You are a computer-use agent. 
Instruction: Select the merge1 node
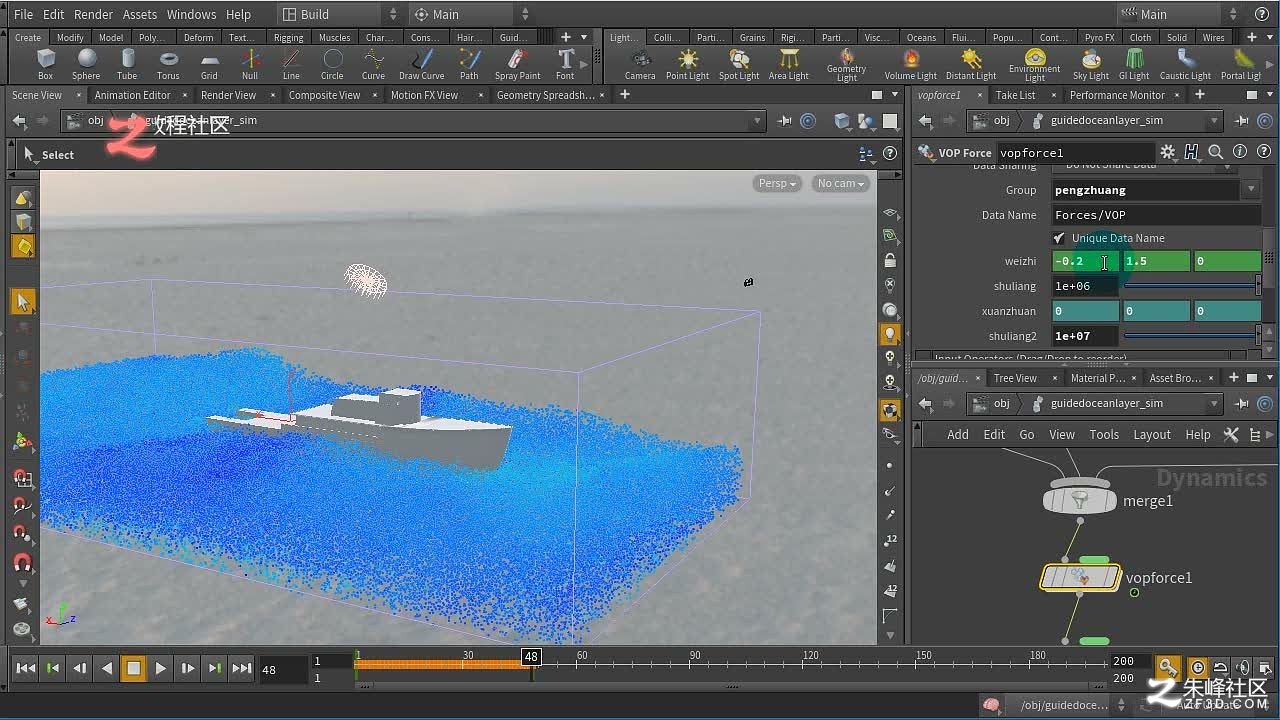pos(1079,500)
